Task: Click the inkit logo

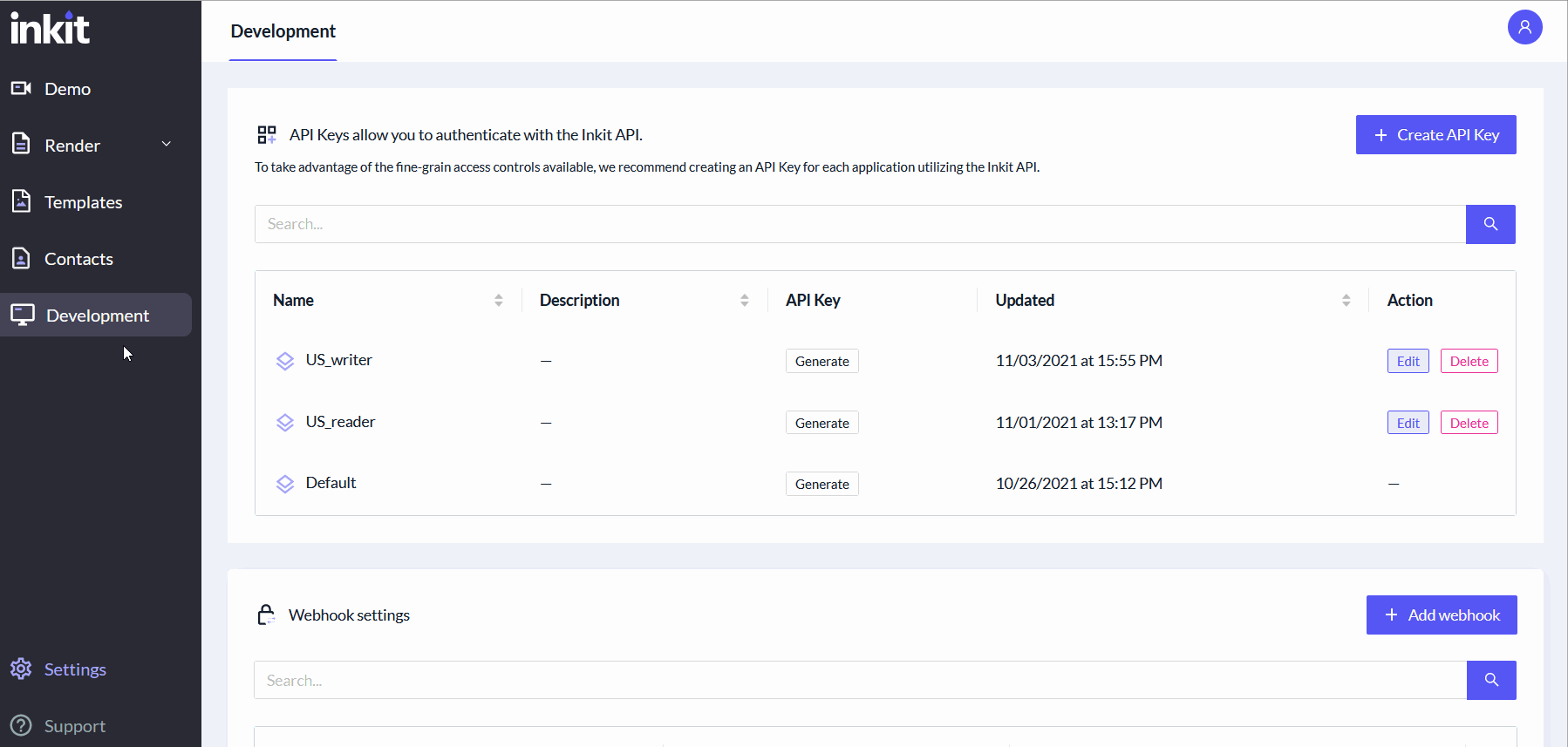Action: [50, 28]
